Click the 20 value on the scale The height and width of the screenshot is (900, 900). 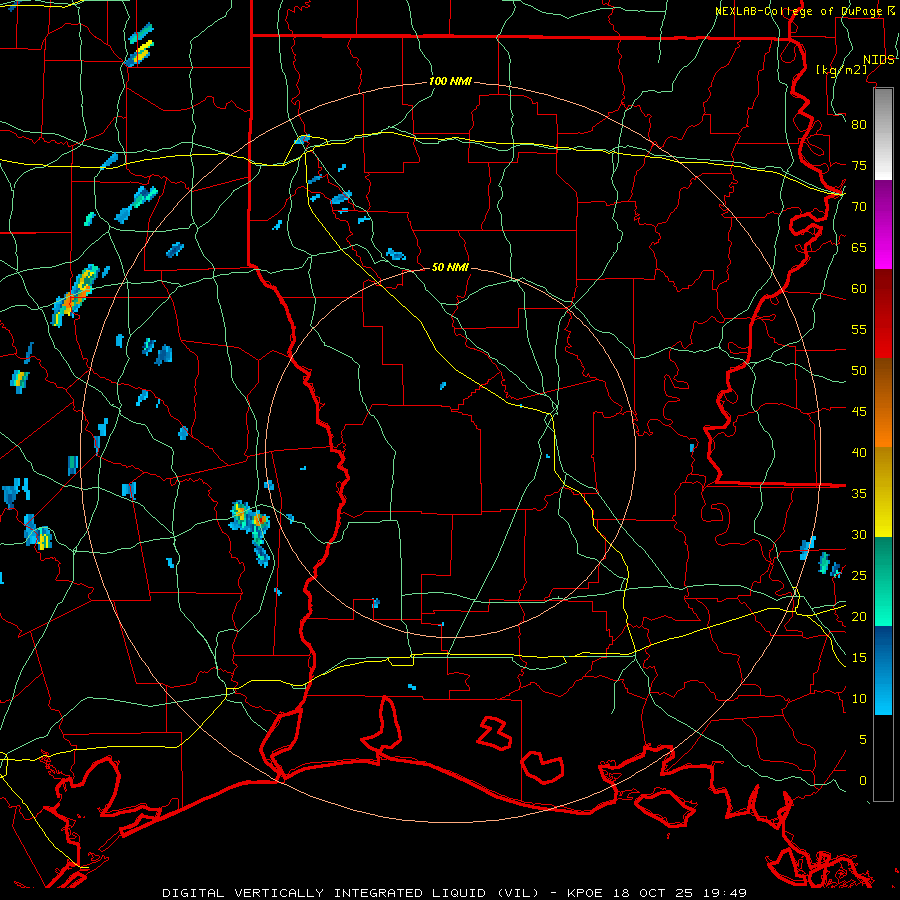click(x=859, y=616)
